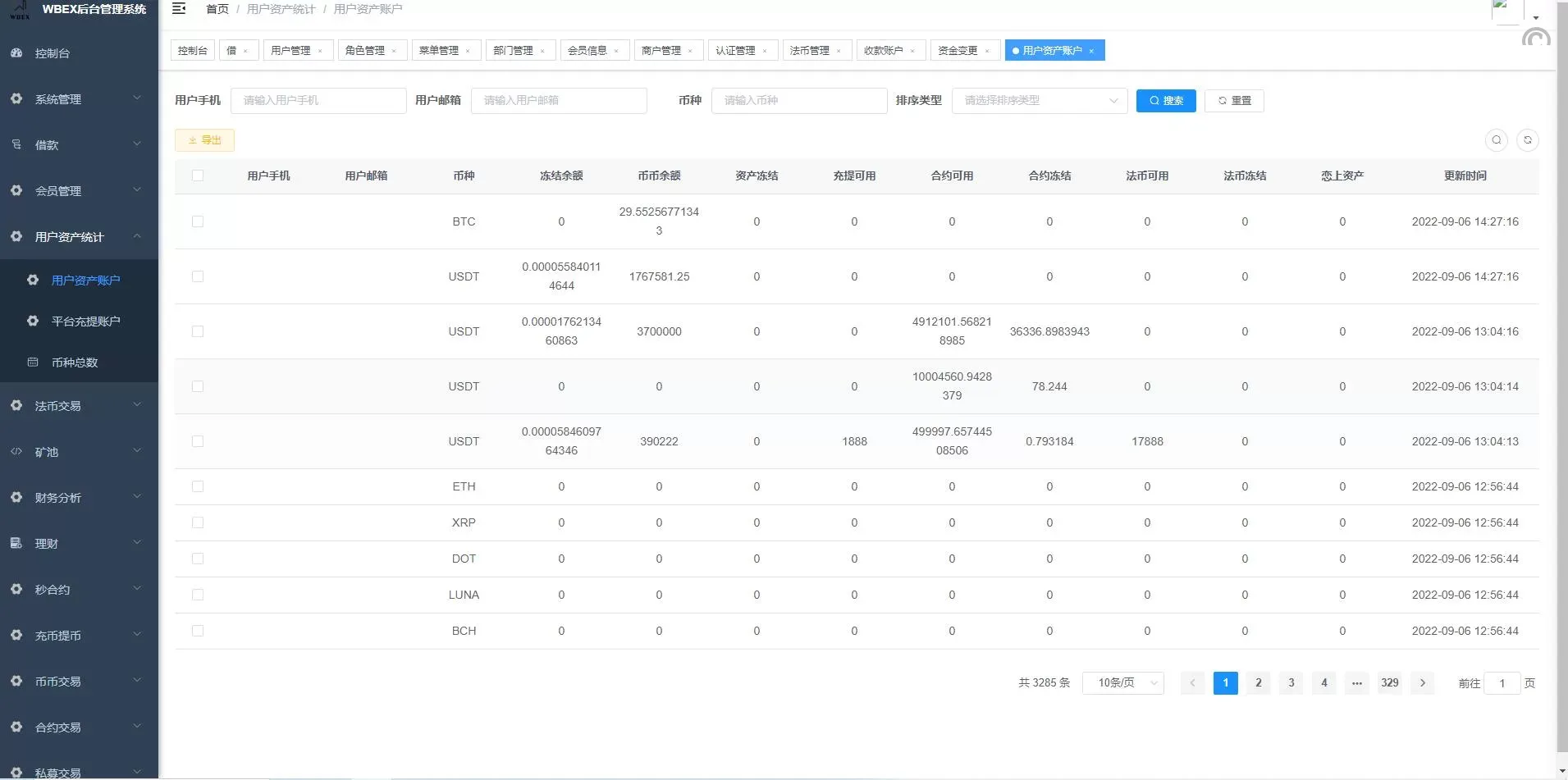Click the gear icon beside 平台充提账户
The width and height of the screenshot is (1568, 780).
click(33, 322)
